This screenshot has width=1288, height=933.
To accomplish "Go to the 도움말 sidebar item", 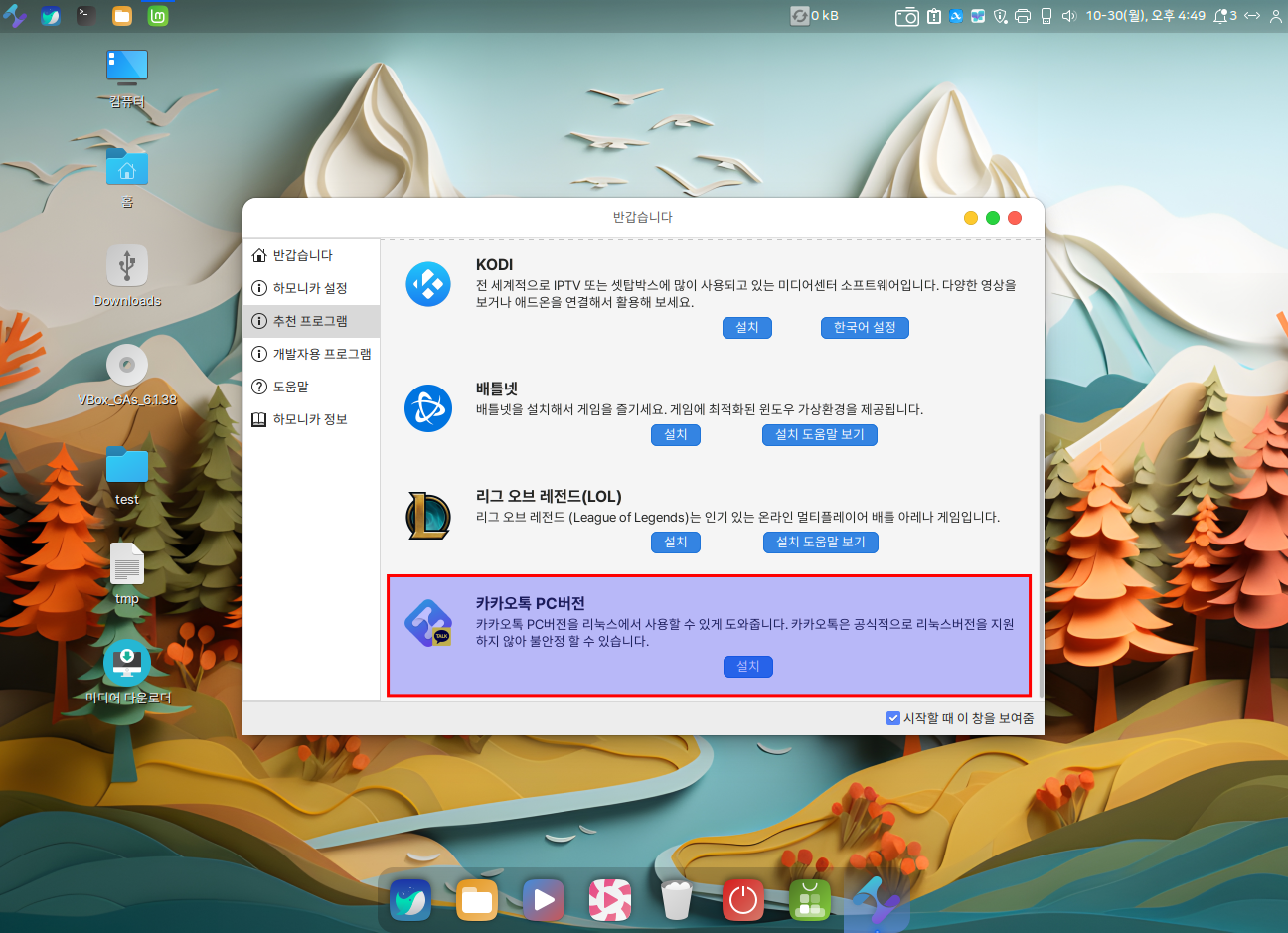I will click(x=290, y=387).
